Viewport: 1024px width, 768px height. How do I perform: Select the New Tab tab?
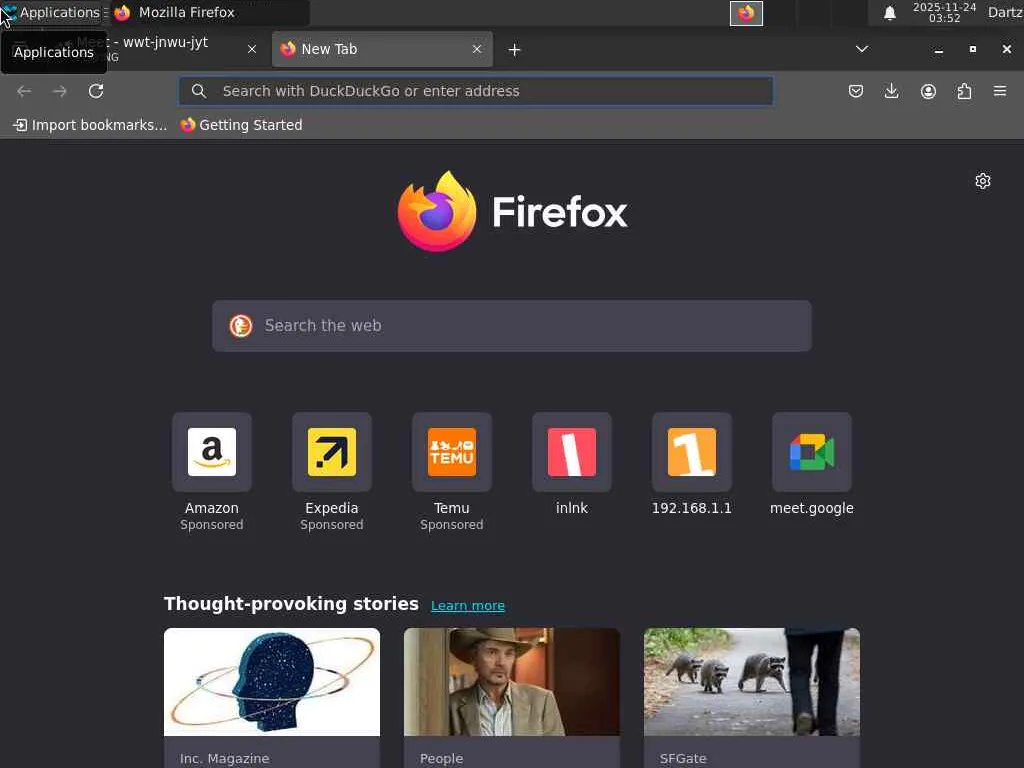click(382, 49)
